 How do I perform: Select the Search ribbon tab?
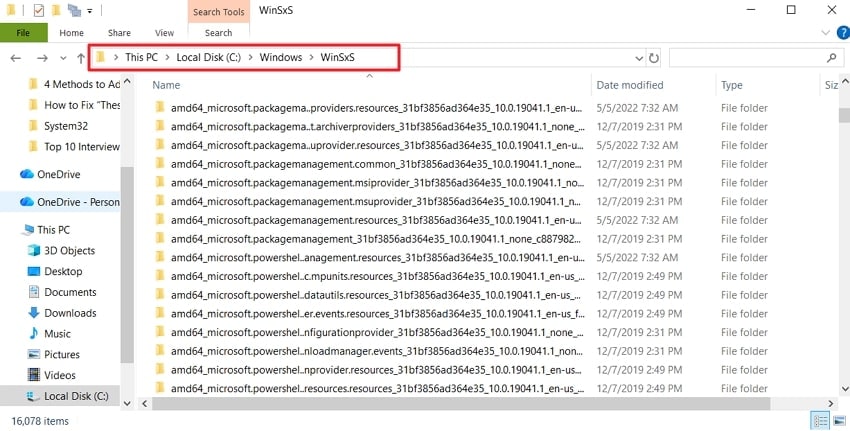pos(218,33)
